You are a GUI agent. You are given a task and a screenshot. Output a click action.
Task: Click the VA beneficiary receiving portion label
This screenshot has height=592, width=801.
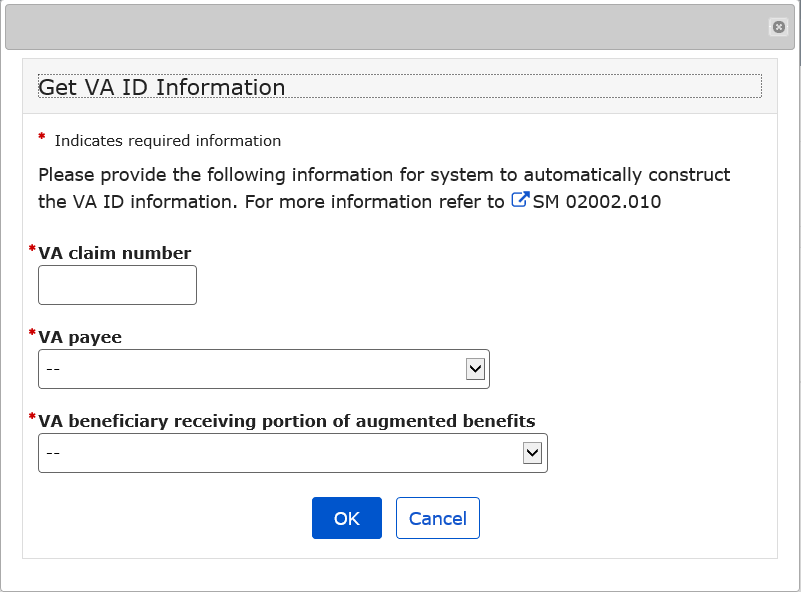click(286, 421)
